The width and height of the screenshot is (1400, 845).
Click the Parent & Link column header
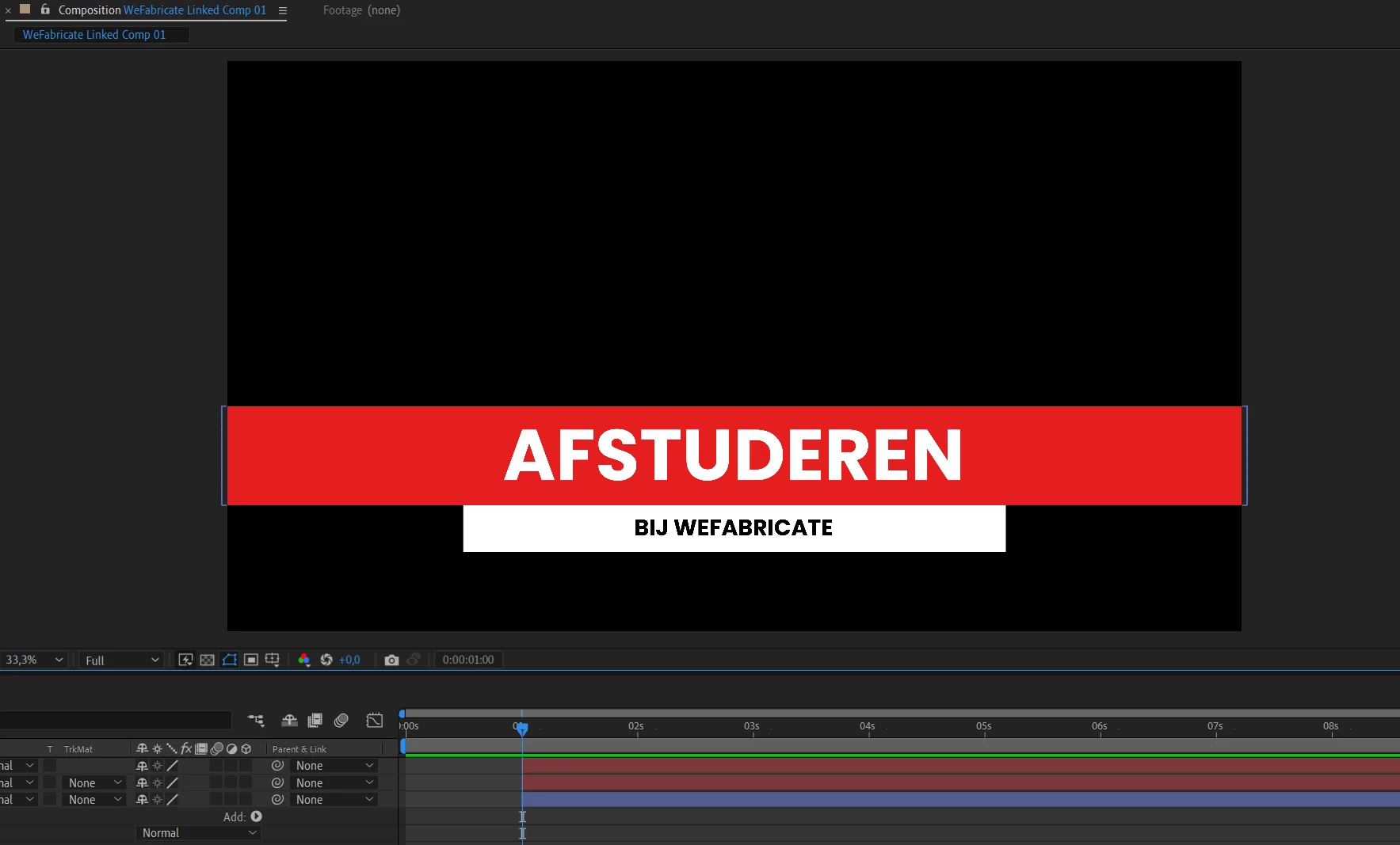(x=299, y=749)
